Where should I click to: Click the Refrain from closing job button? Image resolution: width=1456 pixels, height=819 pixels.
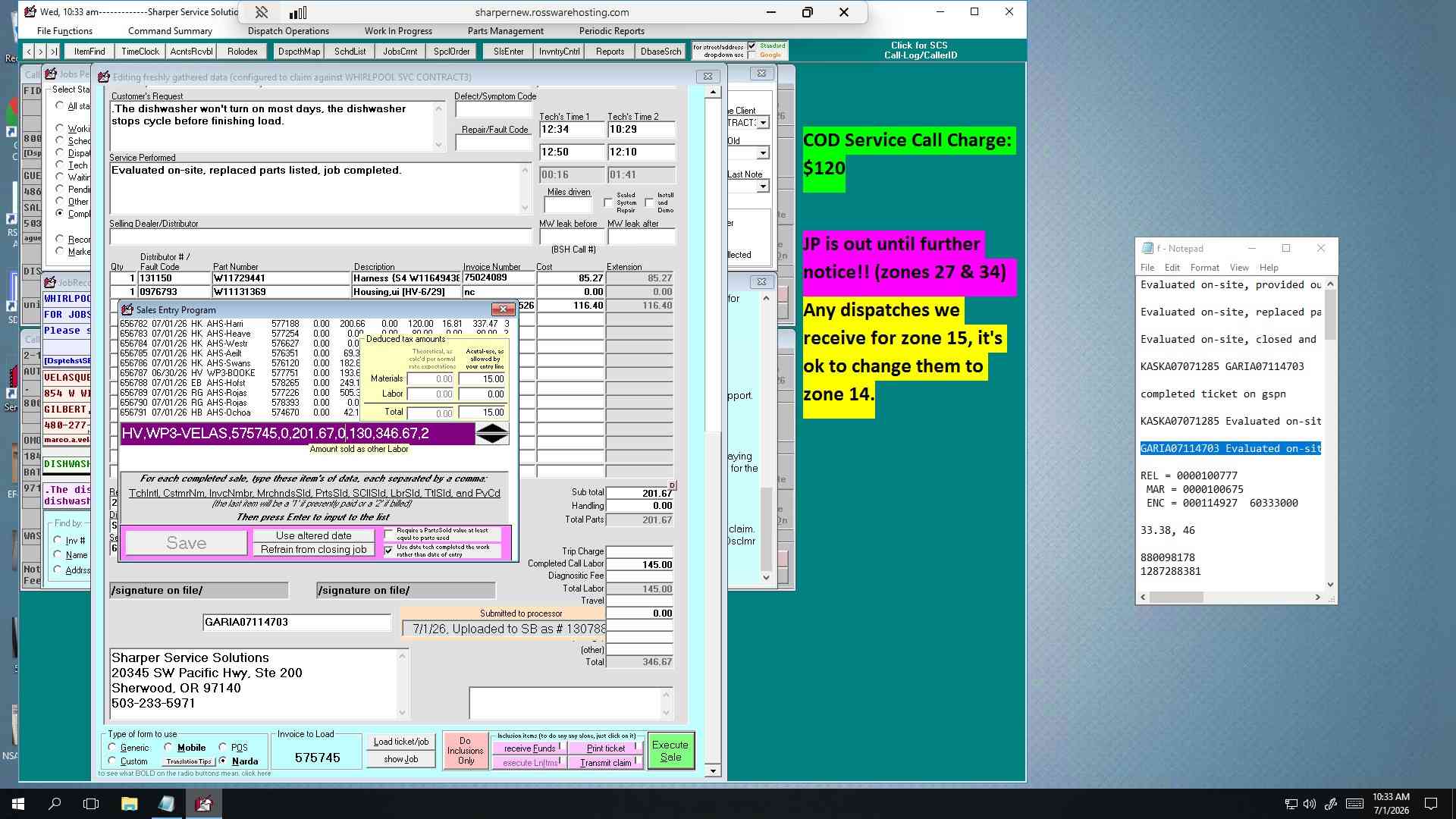coord(314,550)
